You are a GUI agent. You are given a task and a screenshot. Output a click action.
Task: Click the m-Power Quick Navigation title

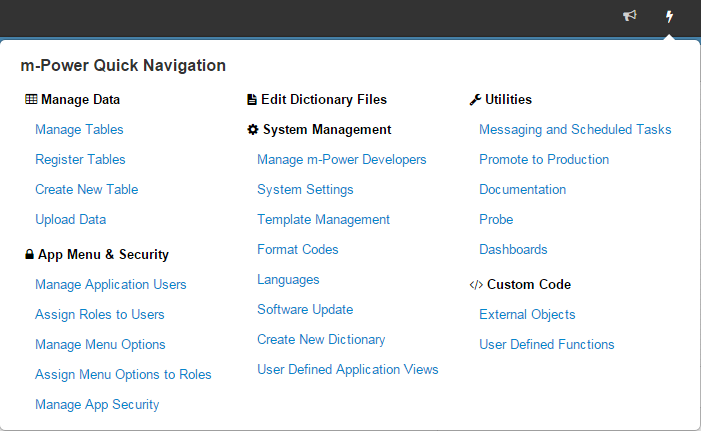[x=123, y=65]
